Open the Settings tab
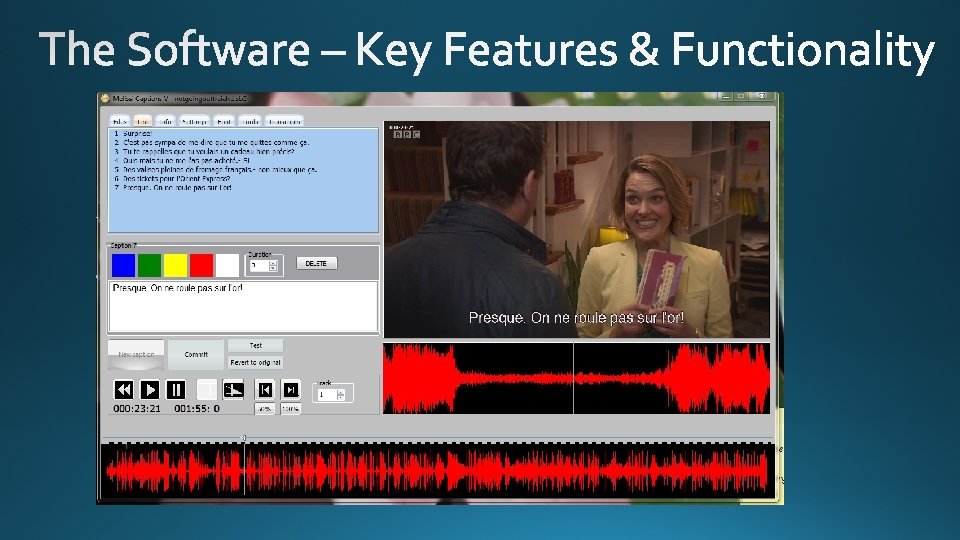This screenshot has height=540, width=960. click(x=194, y=121)
